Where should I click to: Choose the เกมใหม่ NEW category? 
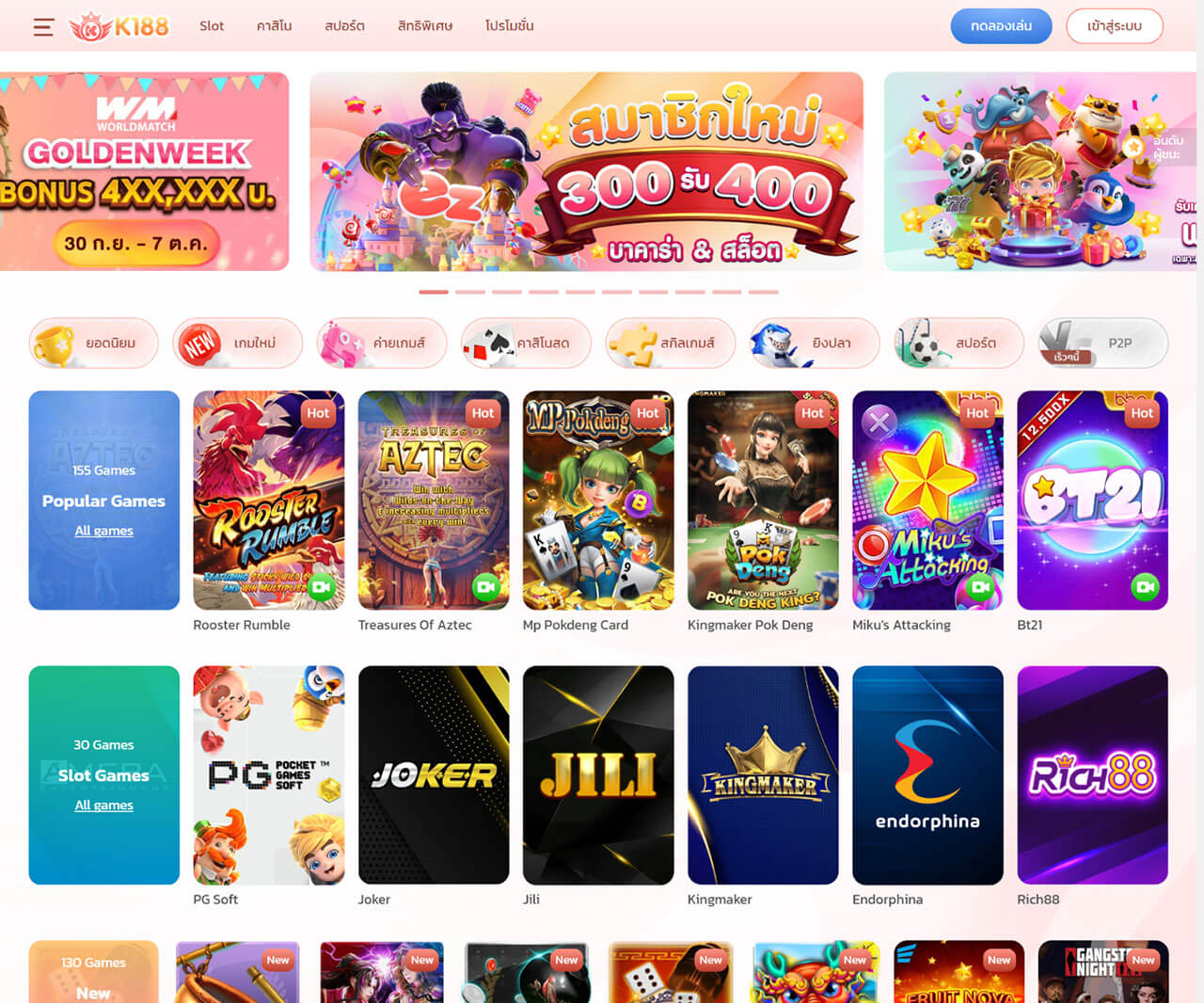coord(238,343)
